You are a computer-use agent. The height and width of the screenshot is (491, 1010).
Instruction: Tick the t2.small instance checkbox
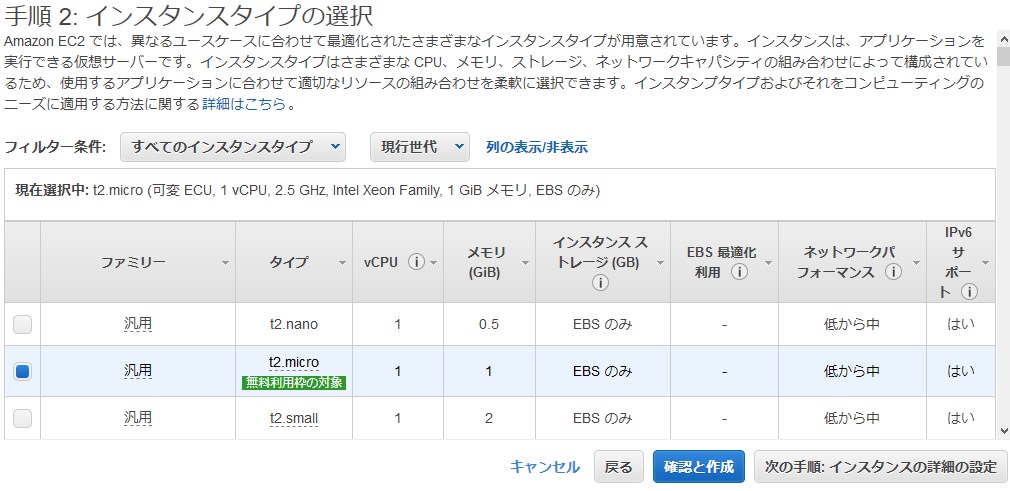[x=22, y=418]
